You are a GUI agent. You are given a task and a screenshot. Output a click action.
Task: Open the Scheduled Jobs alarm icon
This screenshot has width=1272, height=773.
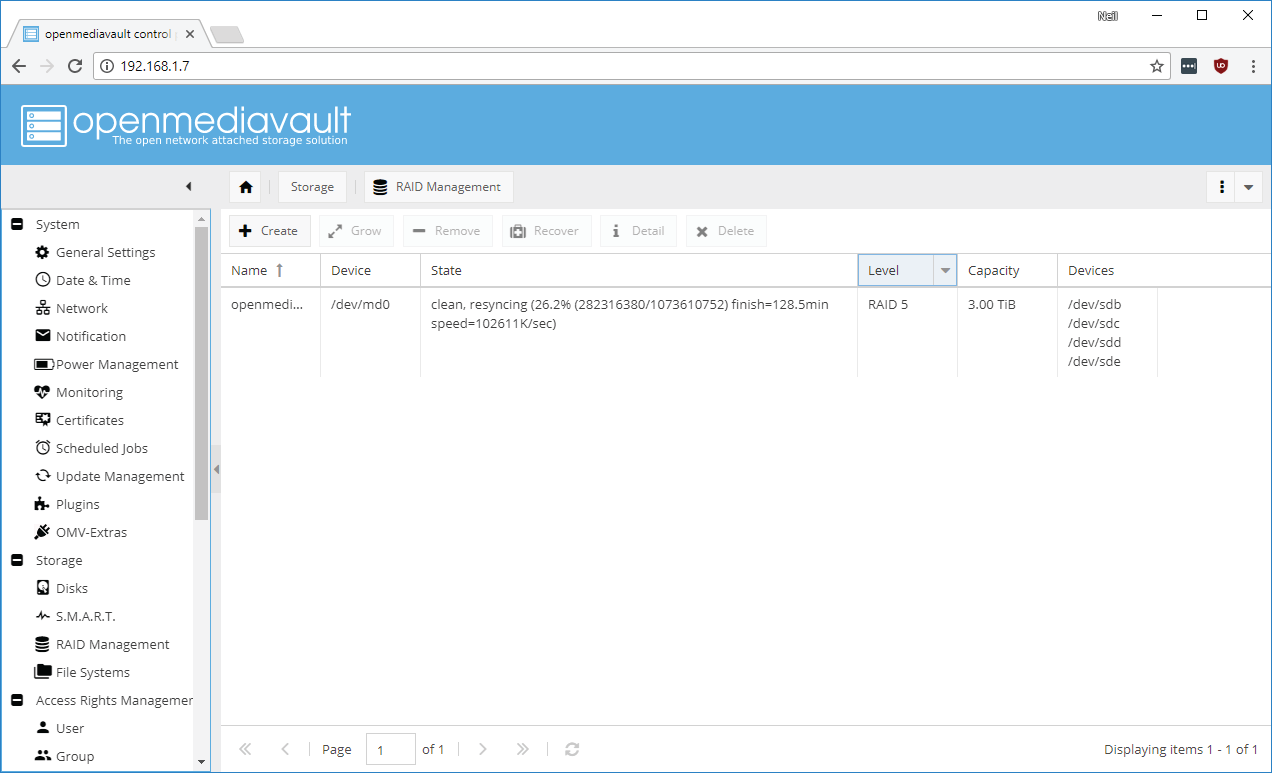(42, 448)
